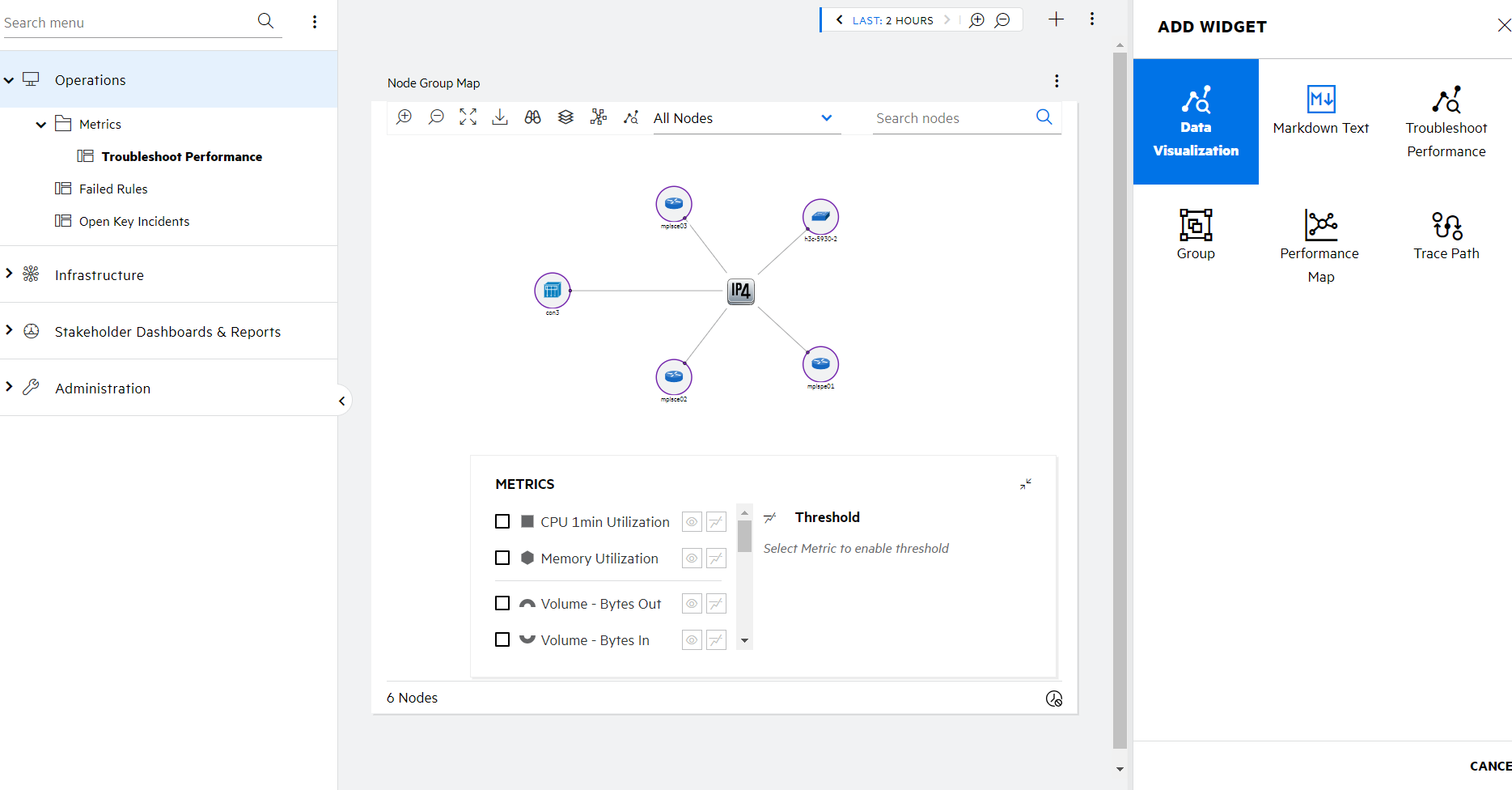Viewport: 1512px width, 790px height.
Task: Fit map to screen icon
Action: coord(468,117)
